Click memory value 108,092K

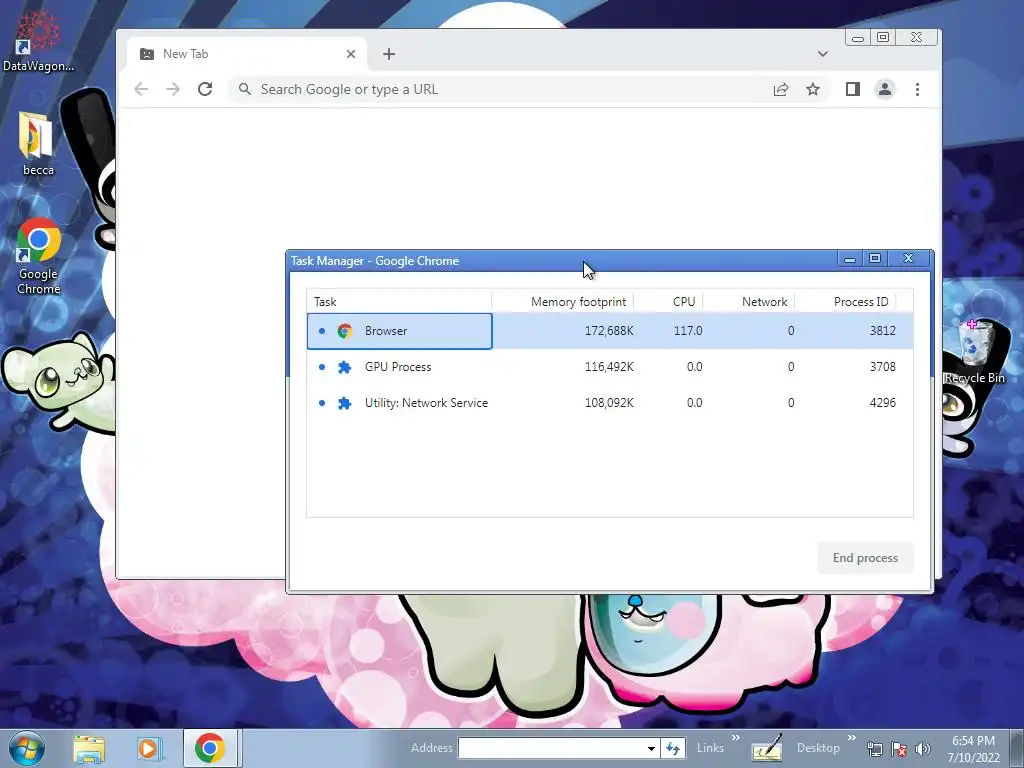[x=609, y=403]
